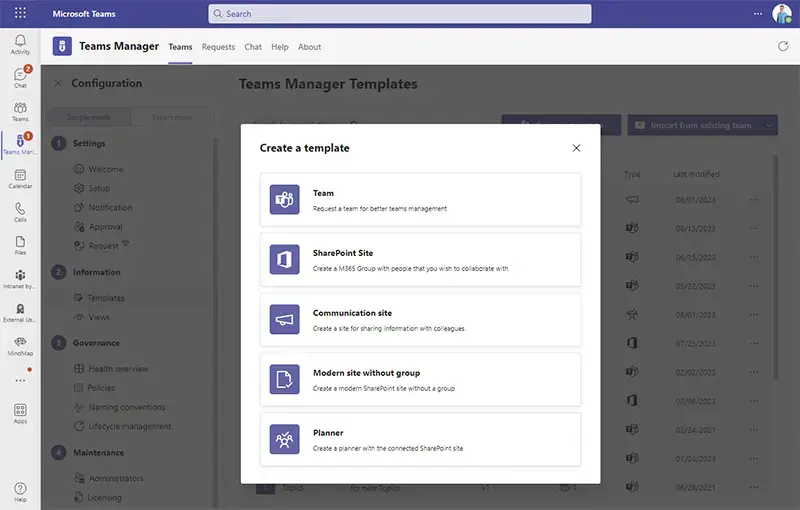Choose the Modern site without group title

(x=366, y=373)
